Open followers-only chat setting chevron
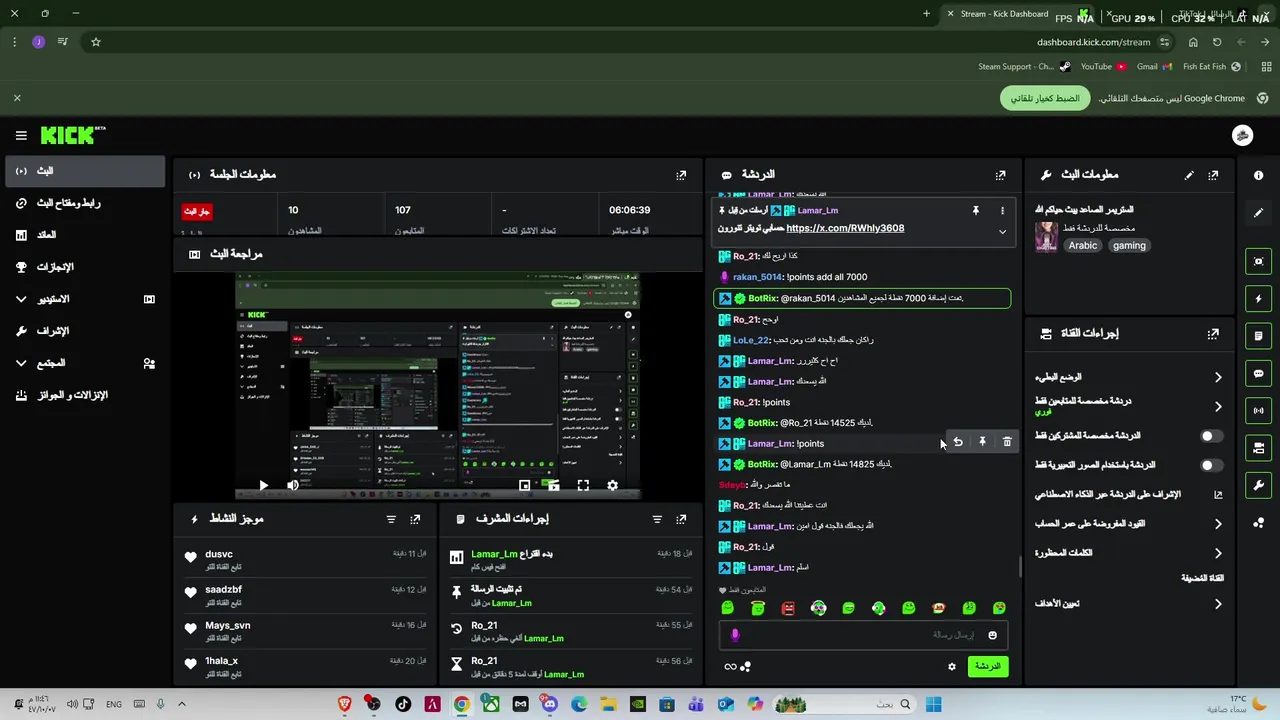The image size is (1280, 720). 1218,406
